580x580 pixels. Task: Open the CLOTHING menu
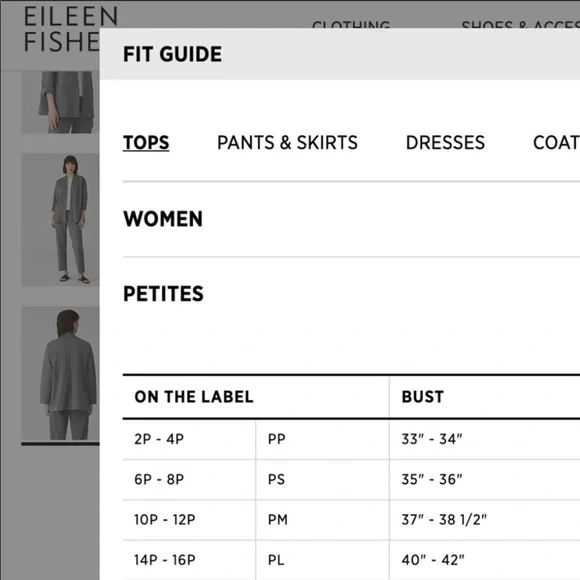(x=351, y=24)
